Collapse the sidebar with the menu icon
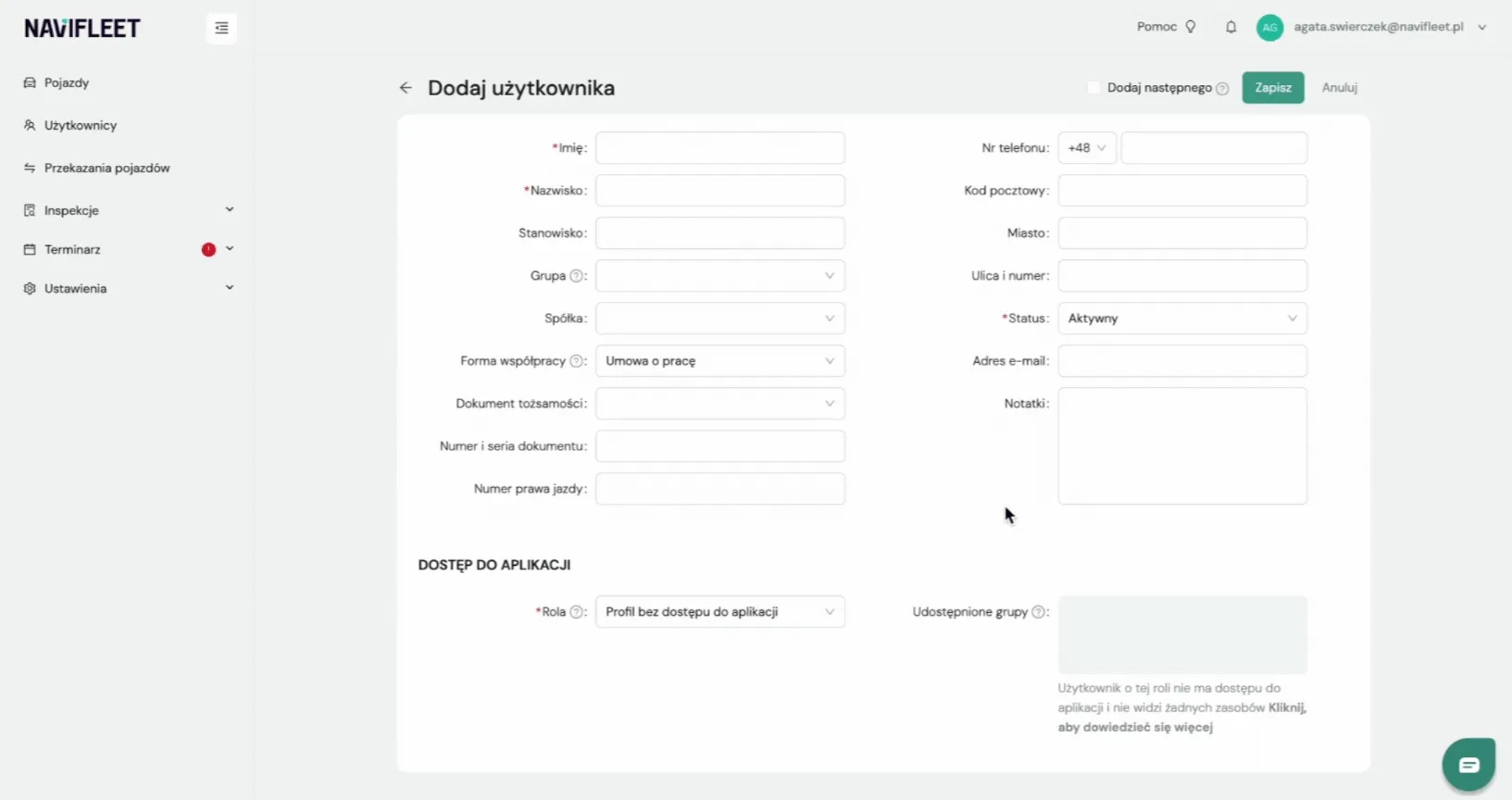The width and height of the screenshot is (1512, 800). (x=221, y=28)
